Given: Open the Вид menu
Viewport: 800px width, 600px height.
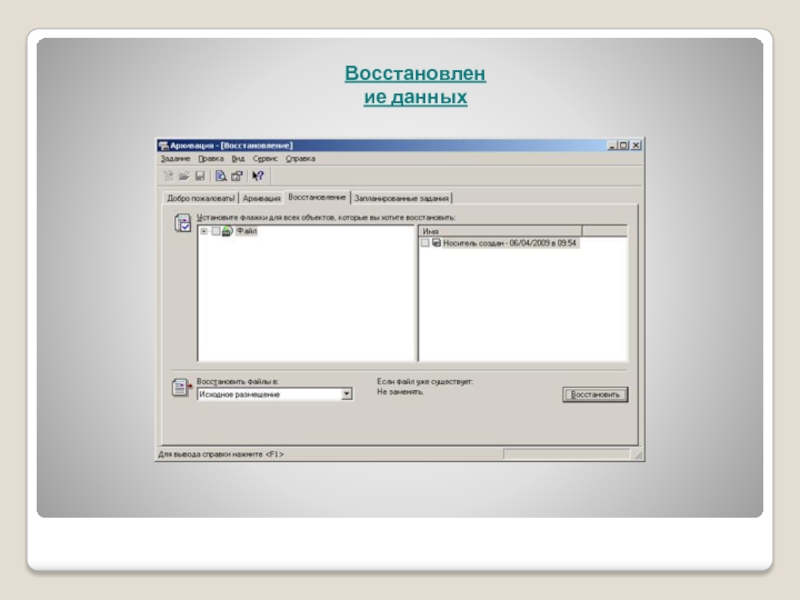Looking at the screenshot, I should pos(238,159).
